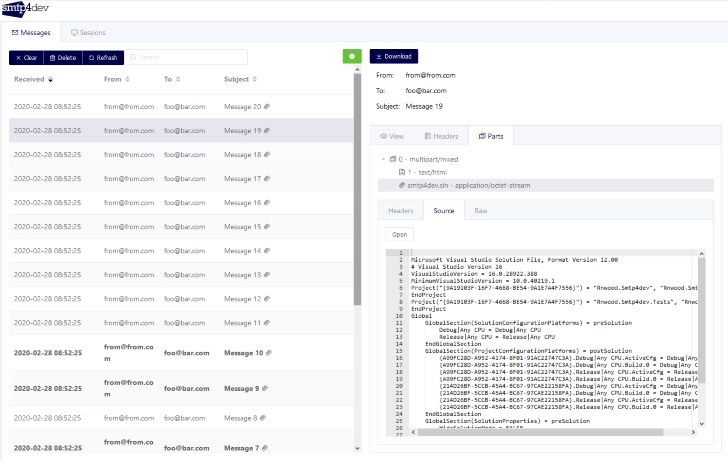
Task: Sort by the From column header
Action: pyautogui.click(x=112, y=79)
